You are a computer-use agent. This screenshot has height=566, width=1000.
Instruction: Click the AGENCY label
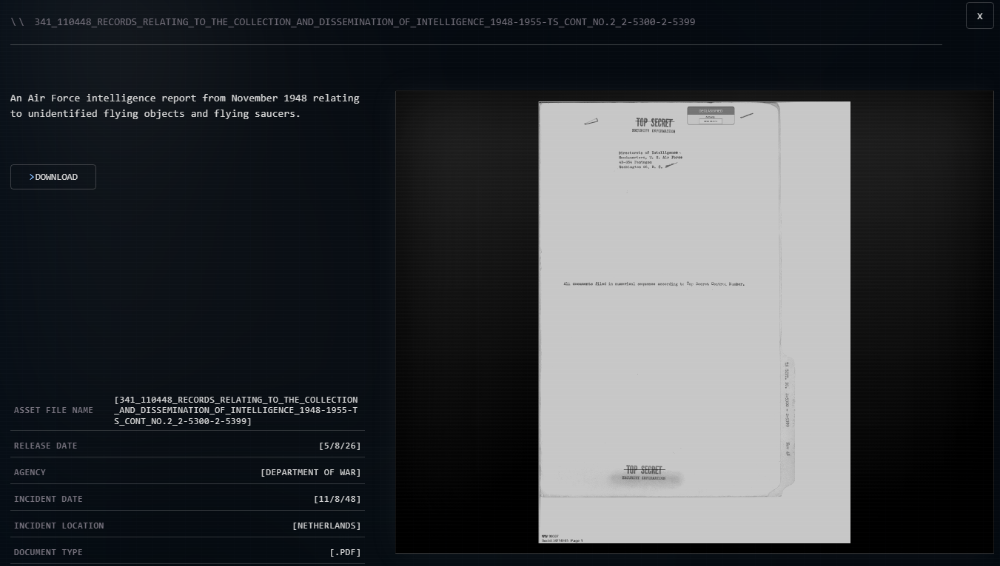pyautogui.click(x=30, y=472)
